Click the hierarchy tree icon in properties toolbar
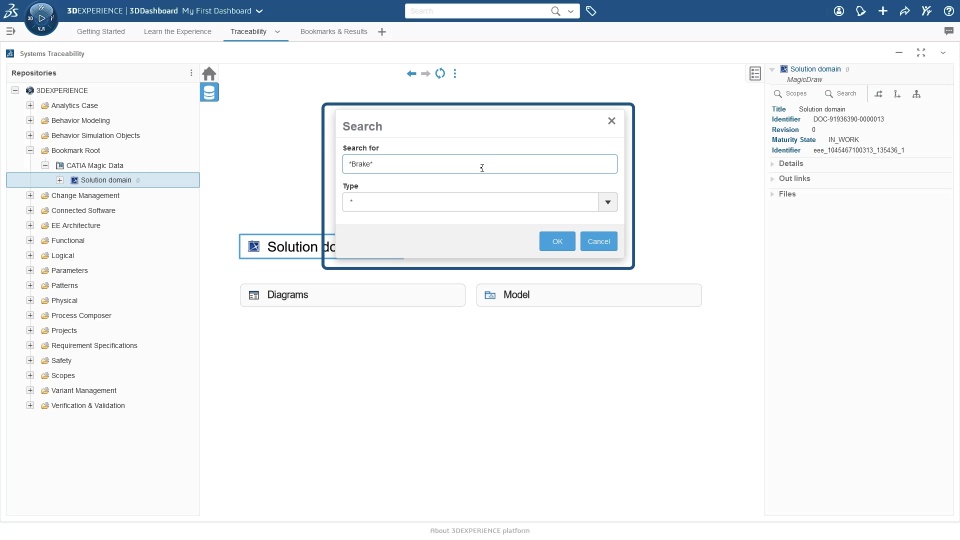The width and height of the screenshot is (960, 540). point(917,94)
